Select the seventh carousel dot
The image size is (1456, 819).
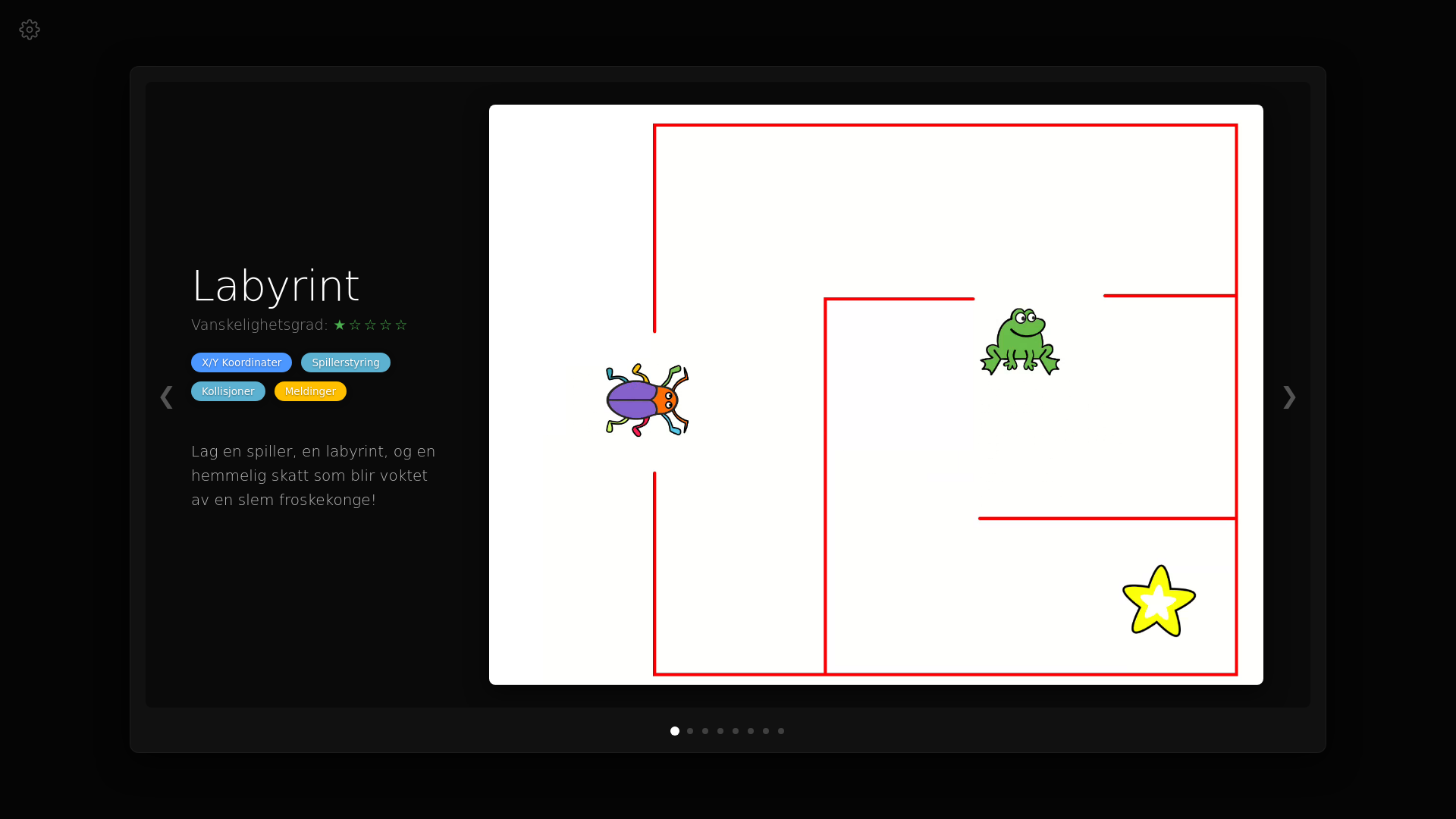(766, 731)
